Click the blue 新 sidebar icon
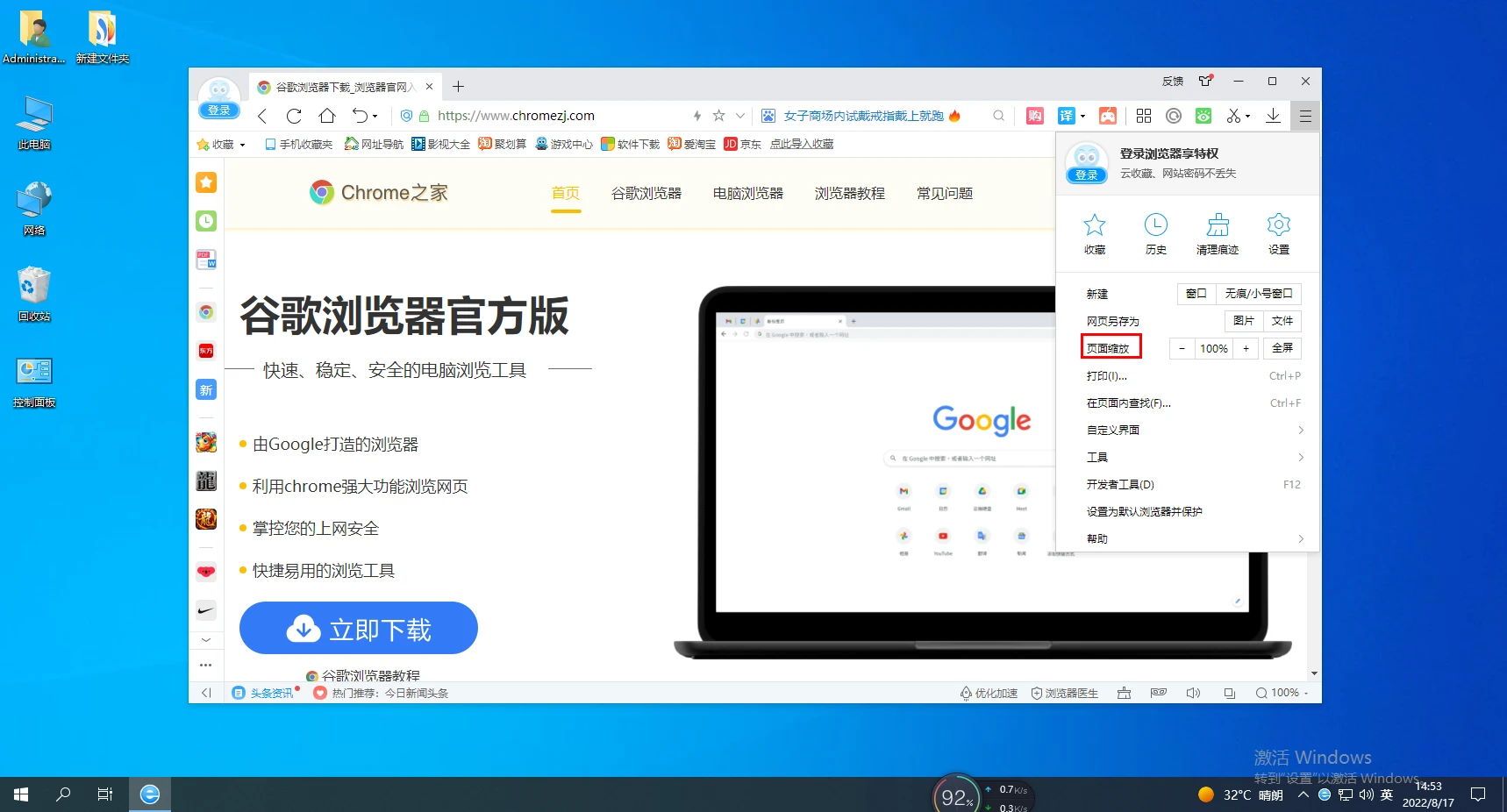The height and width of the screenshot is (812, 1507). pos(206,390)
